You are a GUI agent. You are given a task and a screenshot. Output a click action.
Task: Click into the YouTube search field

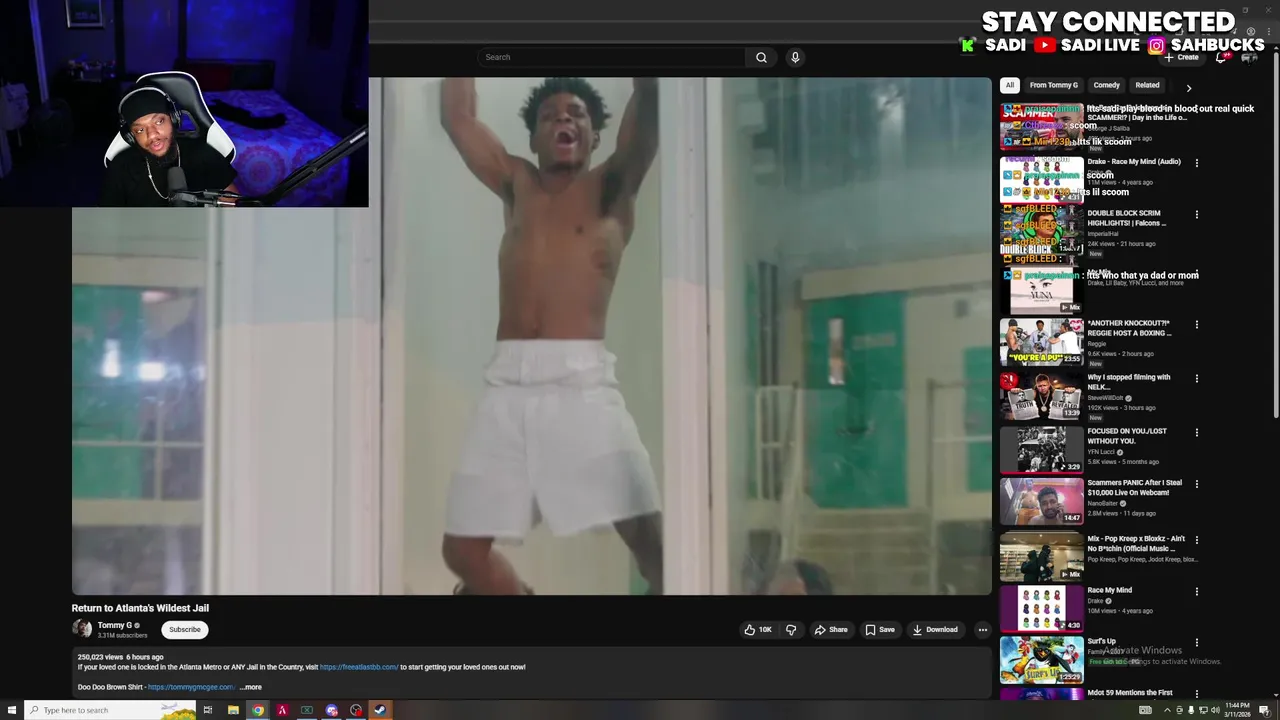pos(610,57)
